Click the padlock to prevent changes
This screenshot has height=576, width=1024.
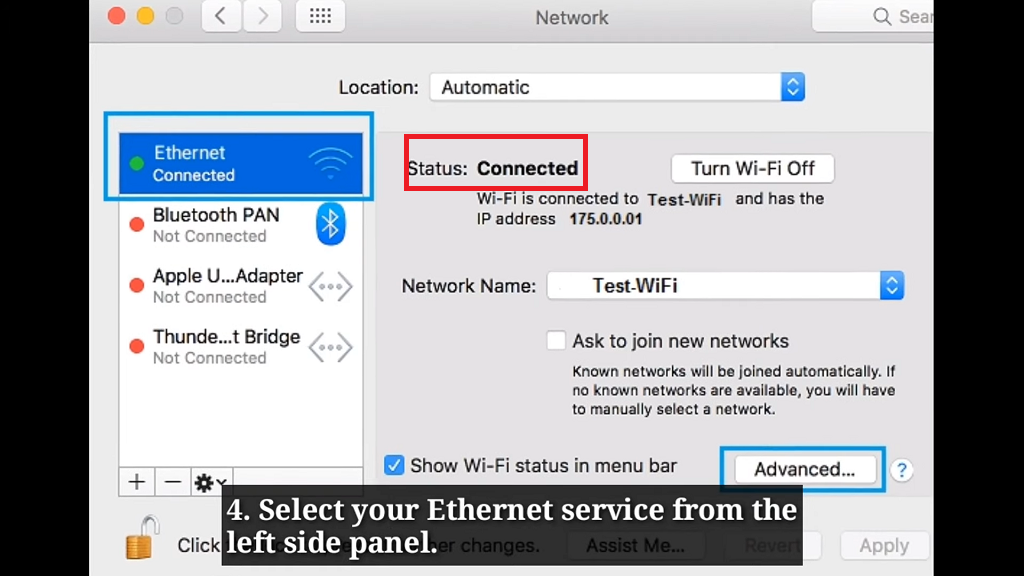point(142,537)
